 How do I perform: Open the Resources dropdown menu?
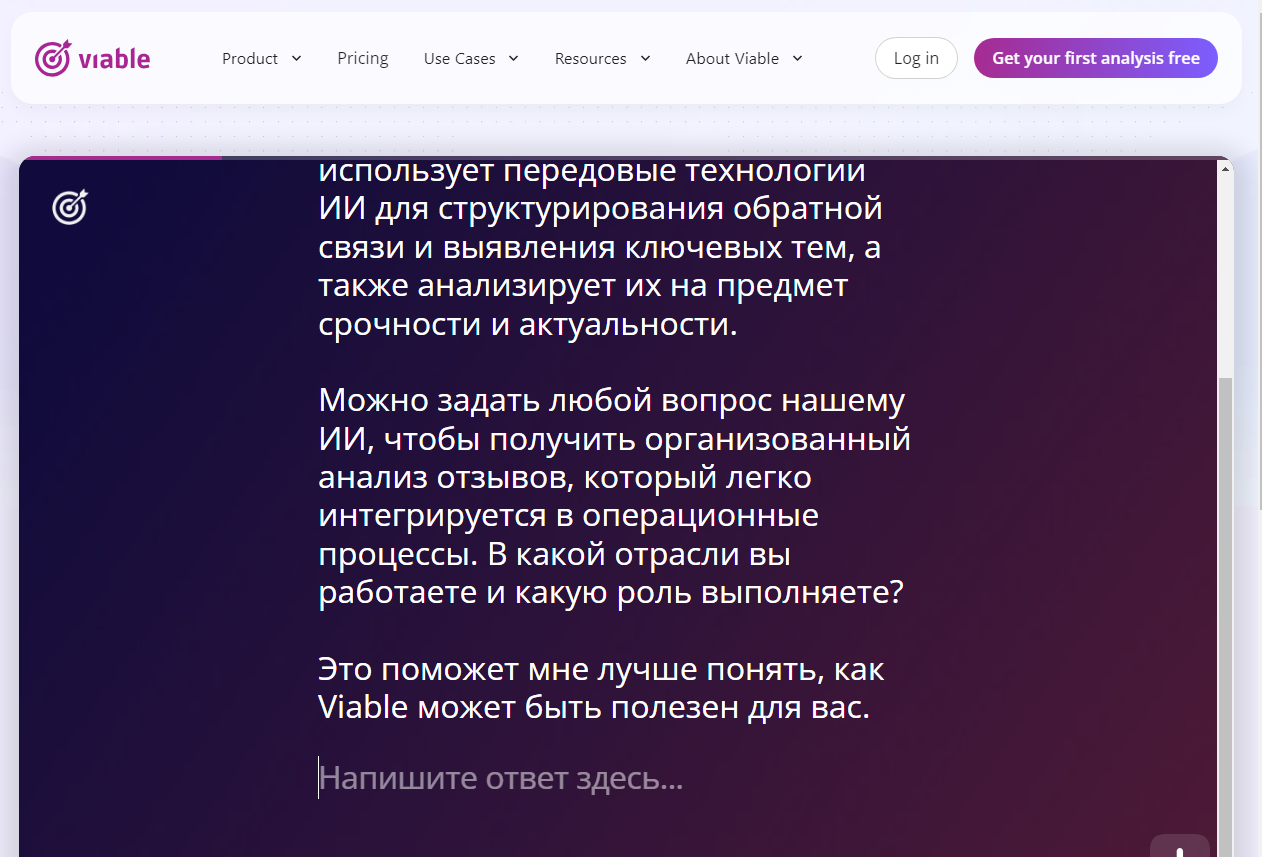(603, 58)
